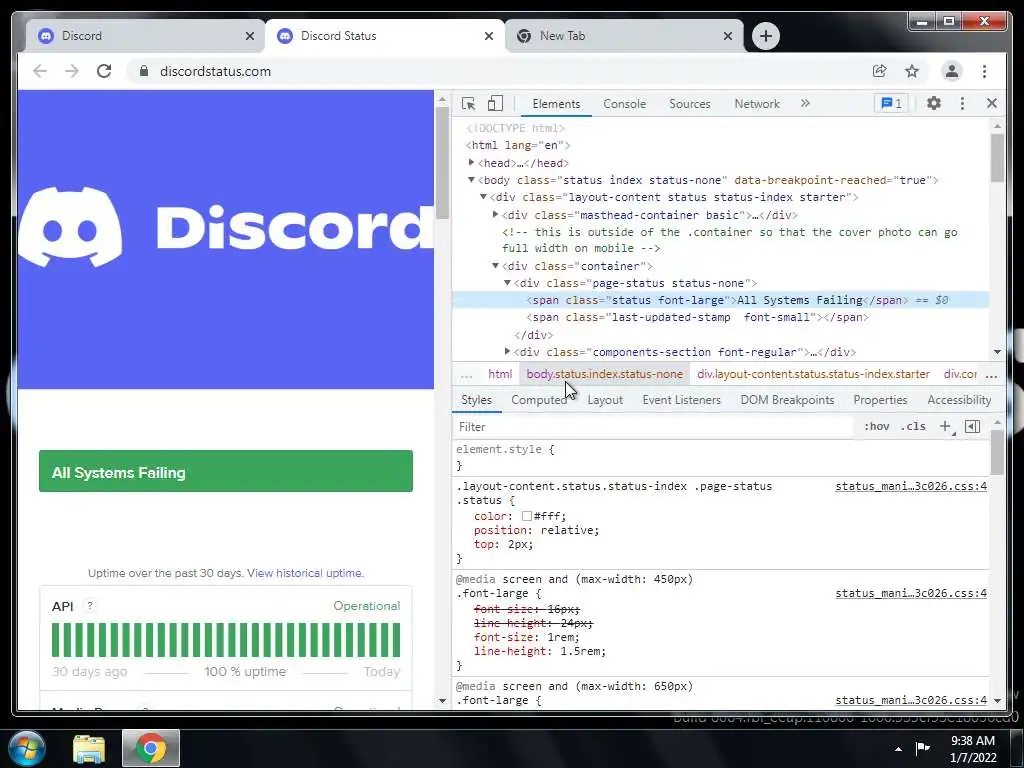1024x768 pixels.
Task: Select the inspect element picker icon
Action: pyautogui.click(x=468, y=104)
